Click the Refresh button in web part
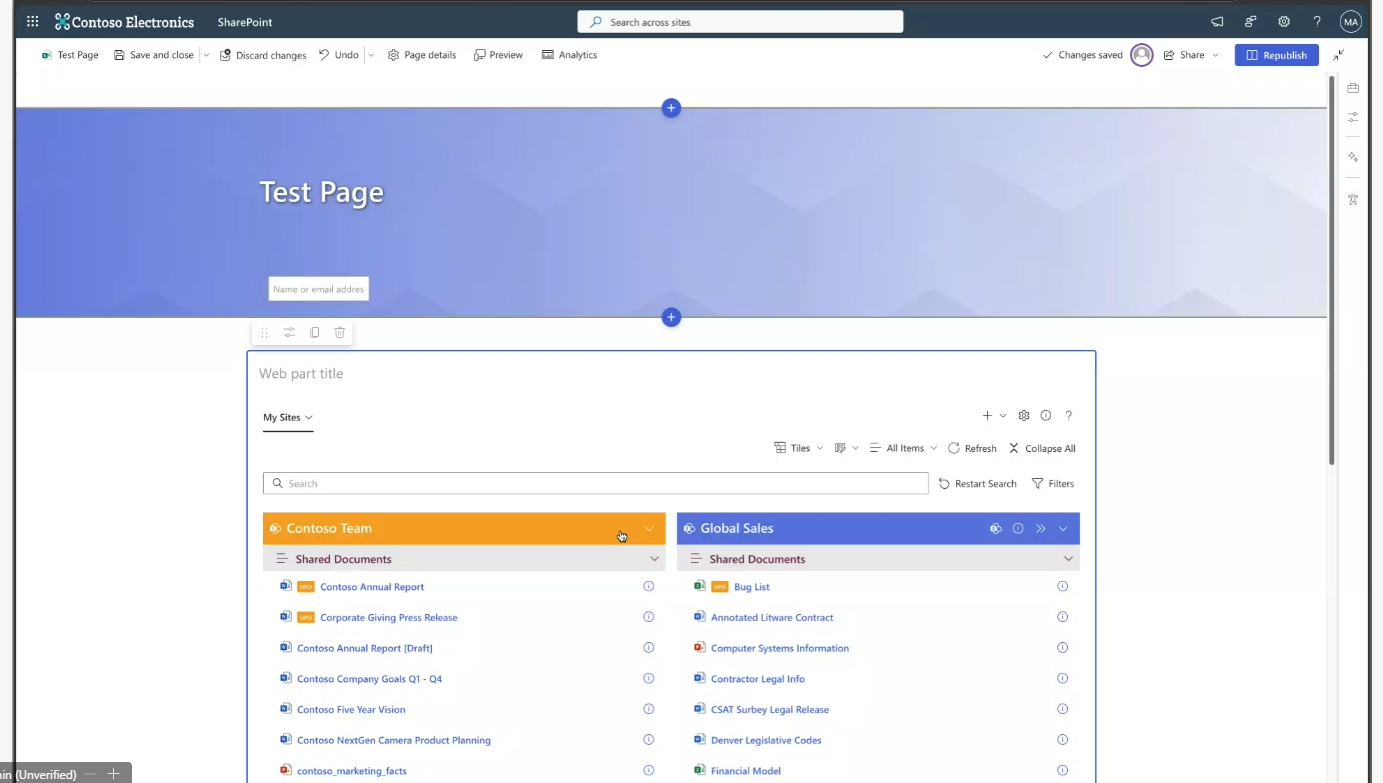 pyautogui.click(x=972, y=448)
